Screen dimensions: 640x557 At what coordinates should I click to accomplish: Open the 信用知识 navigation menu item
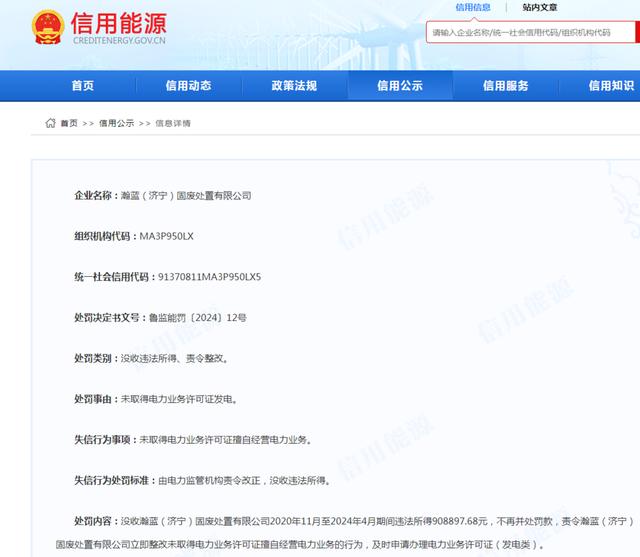(610, 86)
